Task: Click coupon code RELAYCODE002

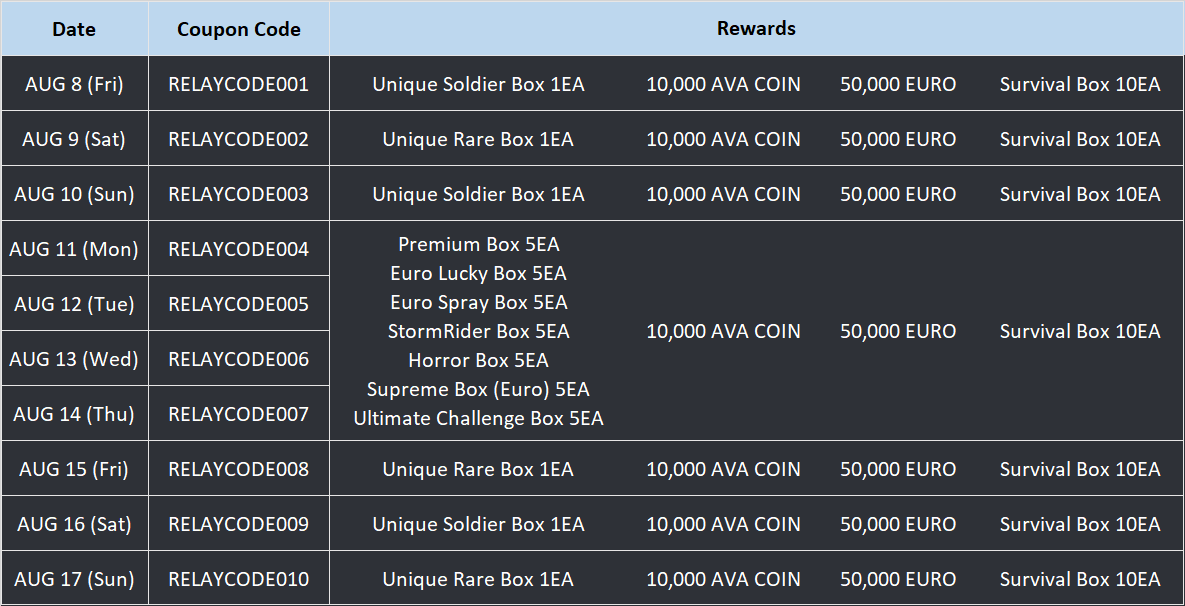Action: tap(239, 139)
